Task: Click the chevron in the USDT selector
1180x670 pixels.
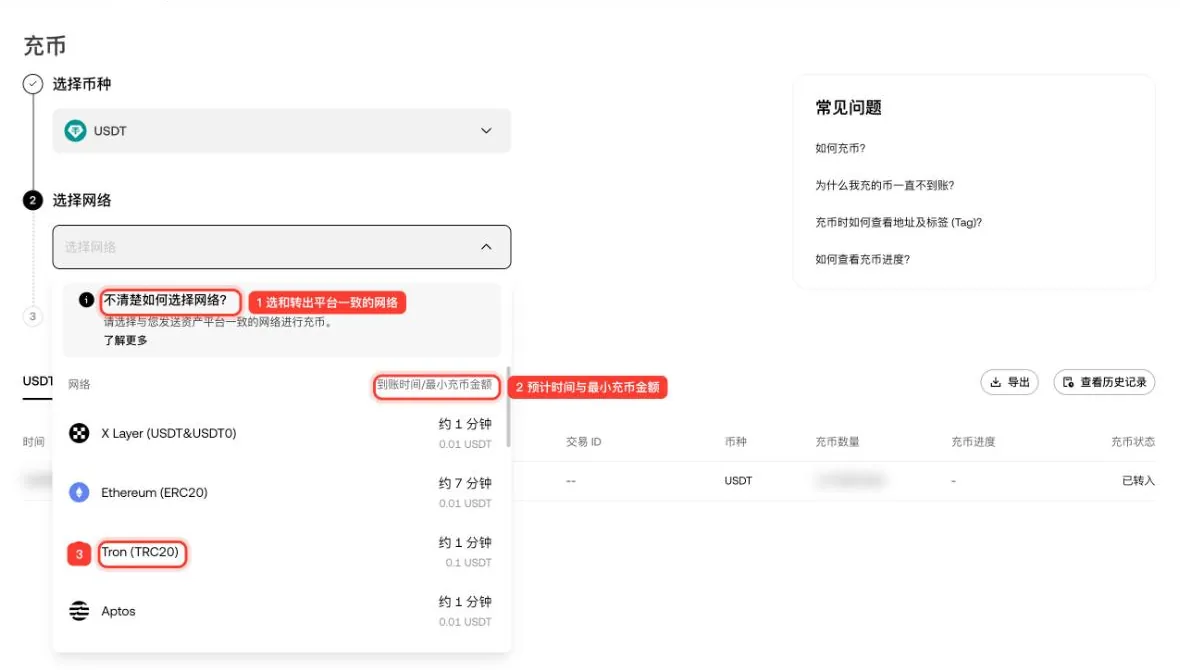Action: [x=486, y=131]
